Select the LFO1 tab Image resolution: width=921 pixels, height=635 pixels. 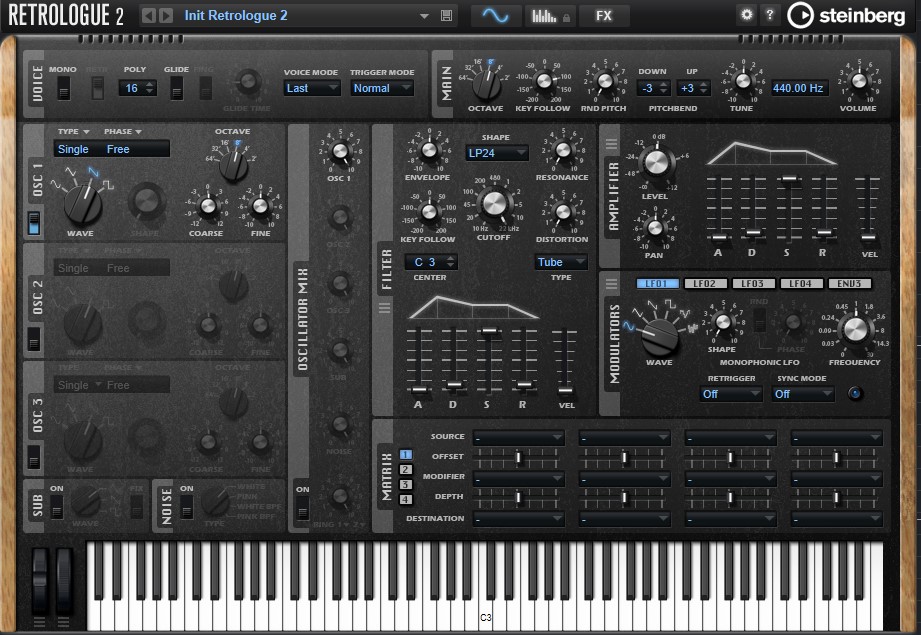pyautogui.click(x=657, y=284)
